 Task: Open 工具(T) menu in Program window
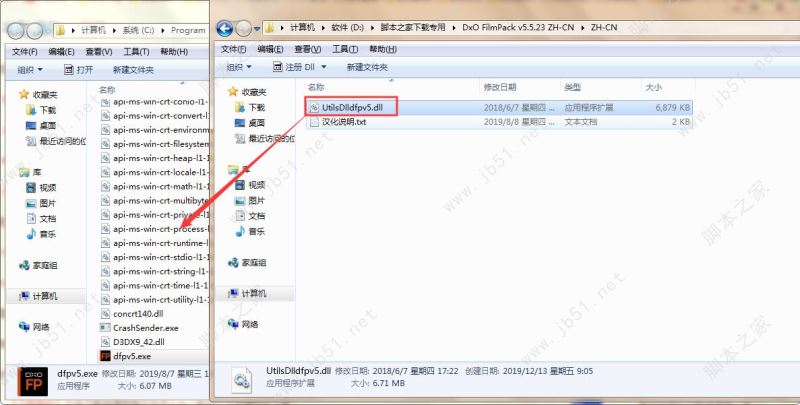(136, 52)
